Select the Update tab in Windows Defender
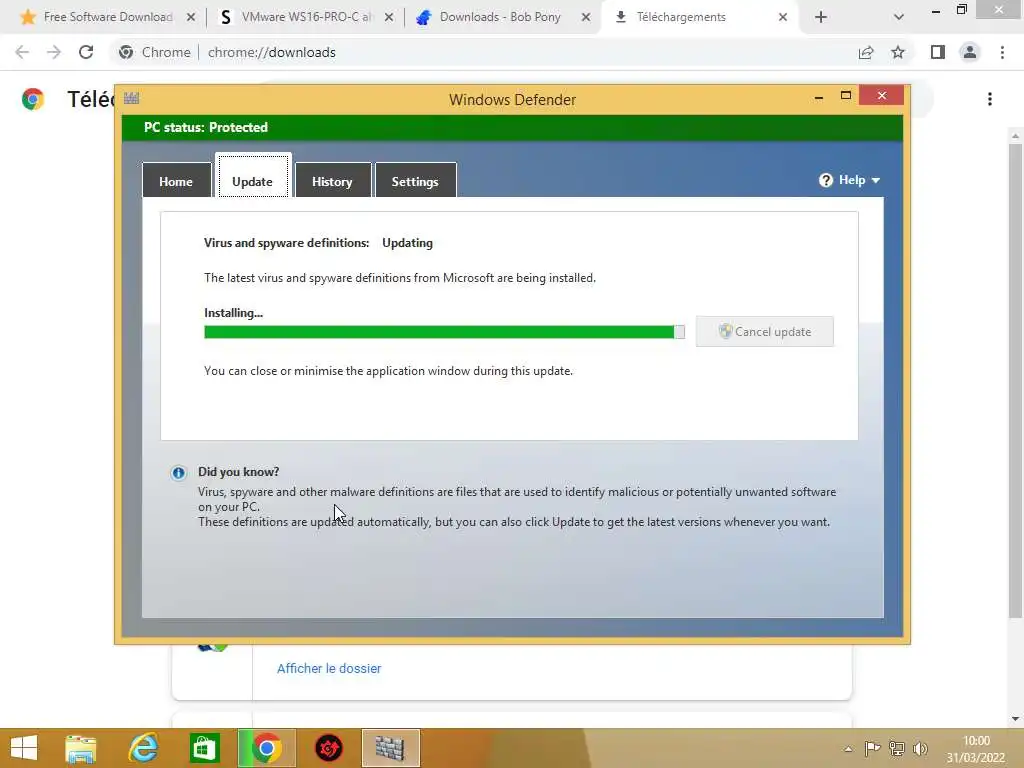 point(253,178)
